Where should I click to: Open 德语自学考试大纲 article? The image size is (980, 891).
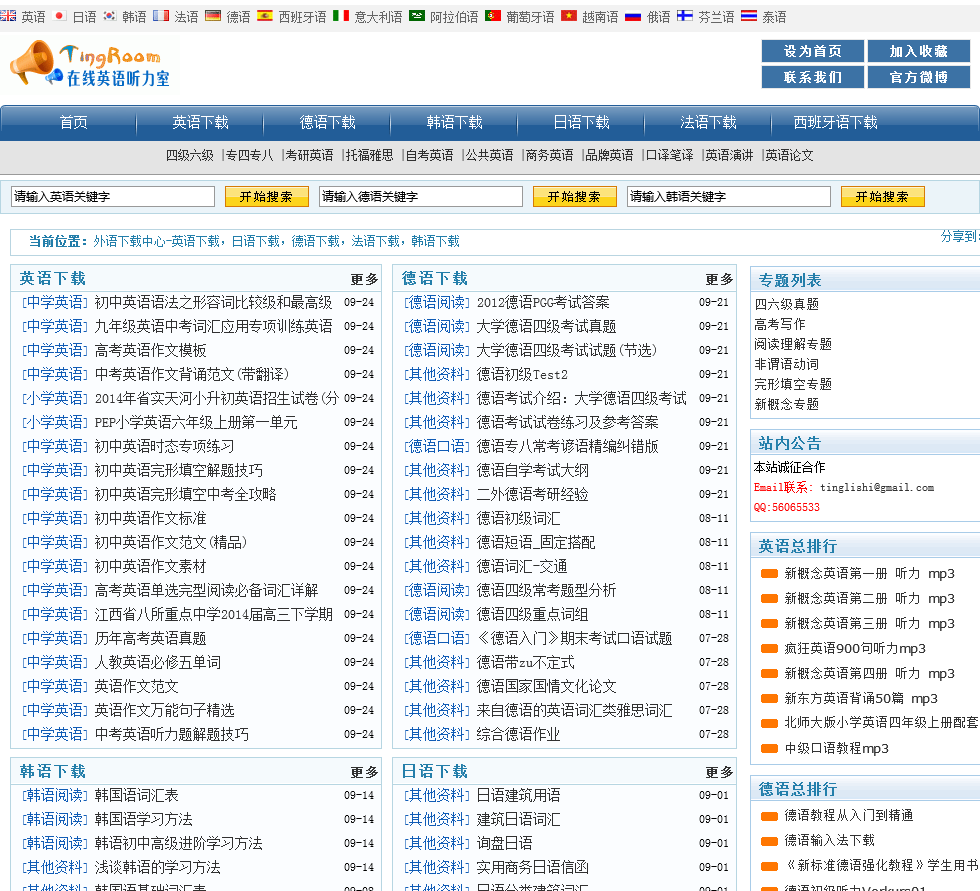(532, 470)
